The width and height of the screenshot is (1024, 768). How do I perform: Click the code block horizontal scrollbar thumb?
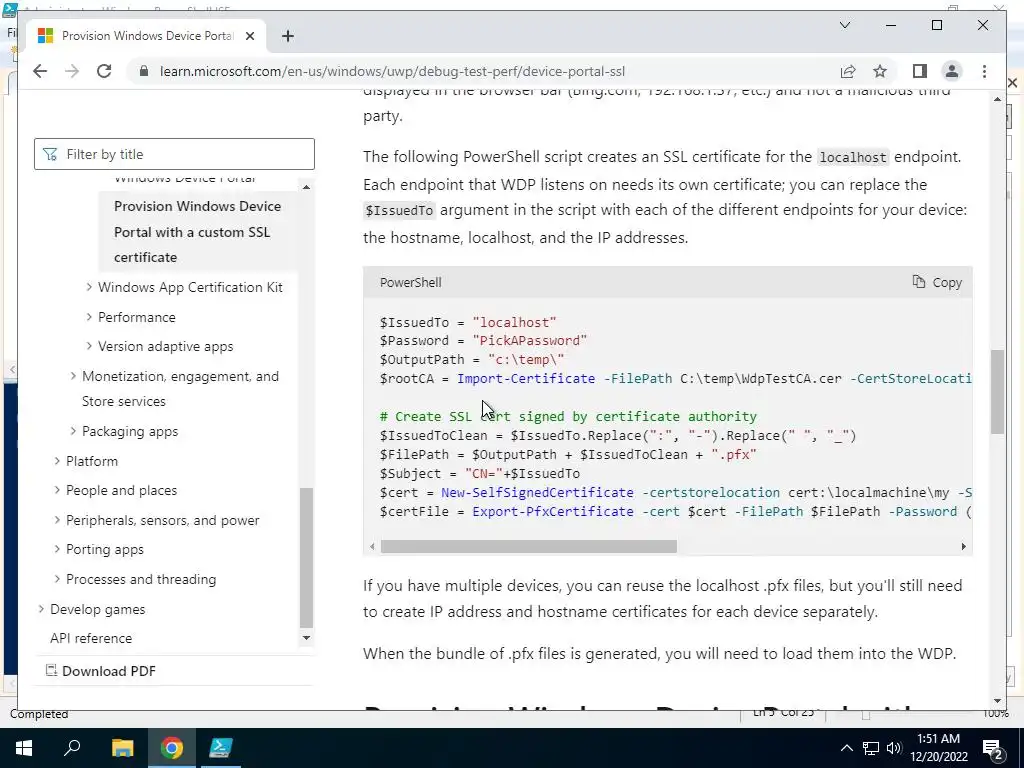pyautogui.click(x=528, y=547)
